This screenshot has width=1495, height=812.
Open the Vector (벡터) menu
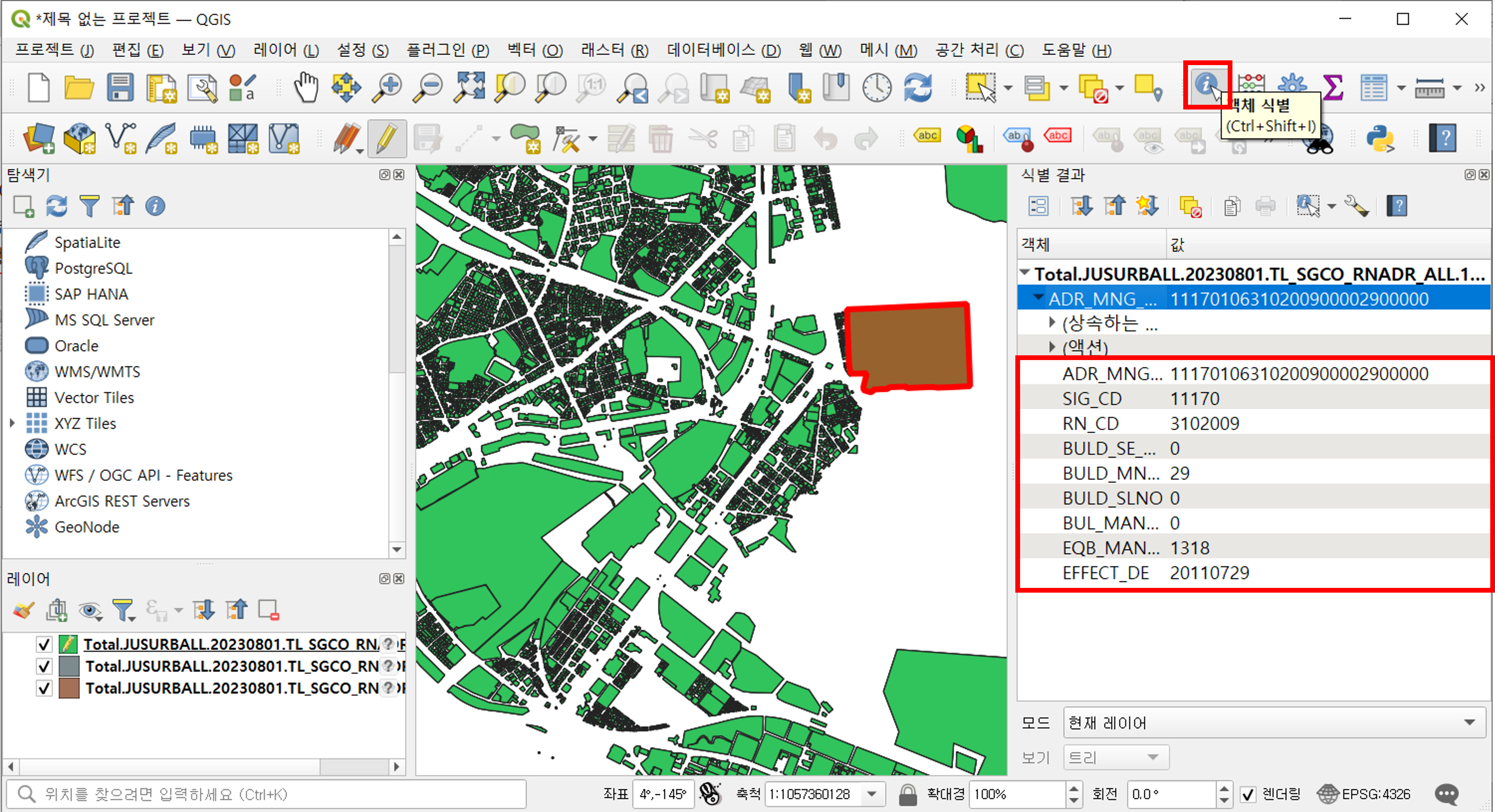tap(535, 51)
